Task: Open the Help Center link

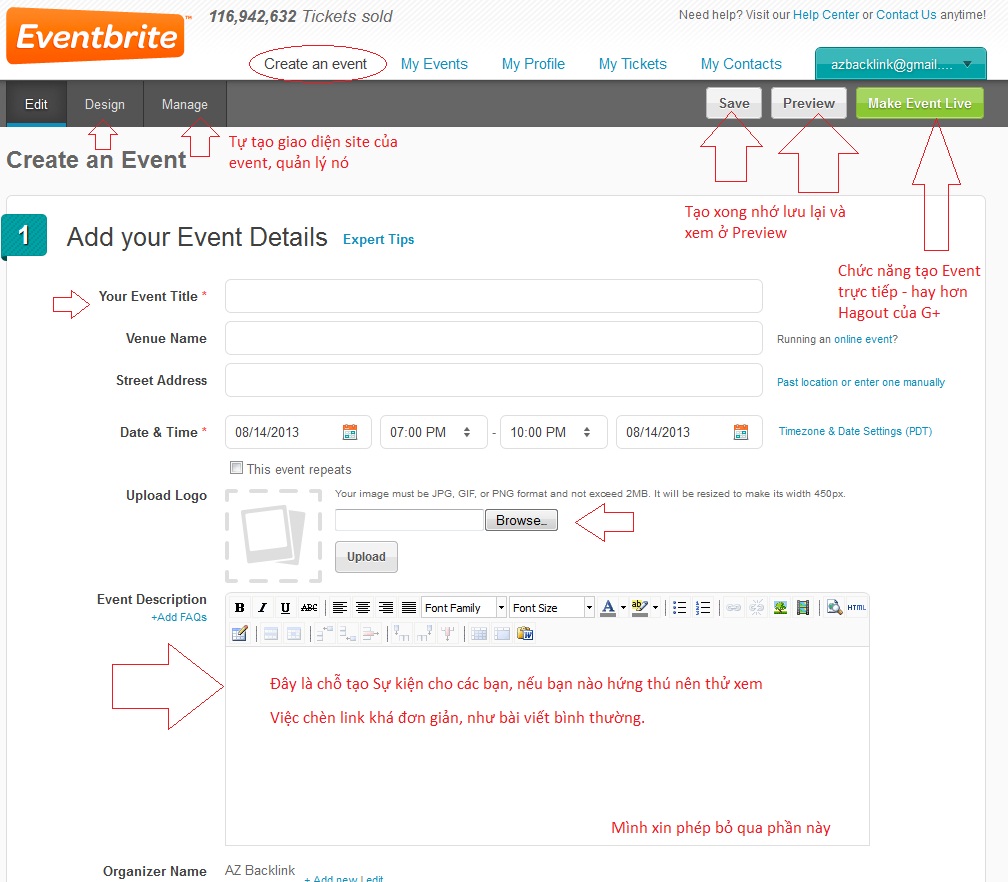Action: (x=825, y=15)
